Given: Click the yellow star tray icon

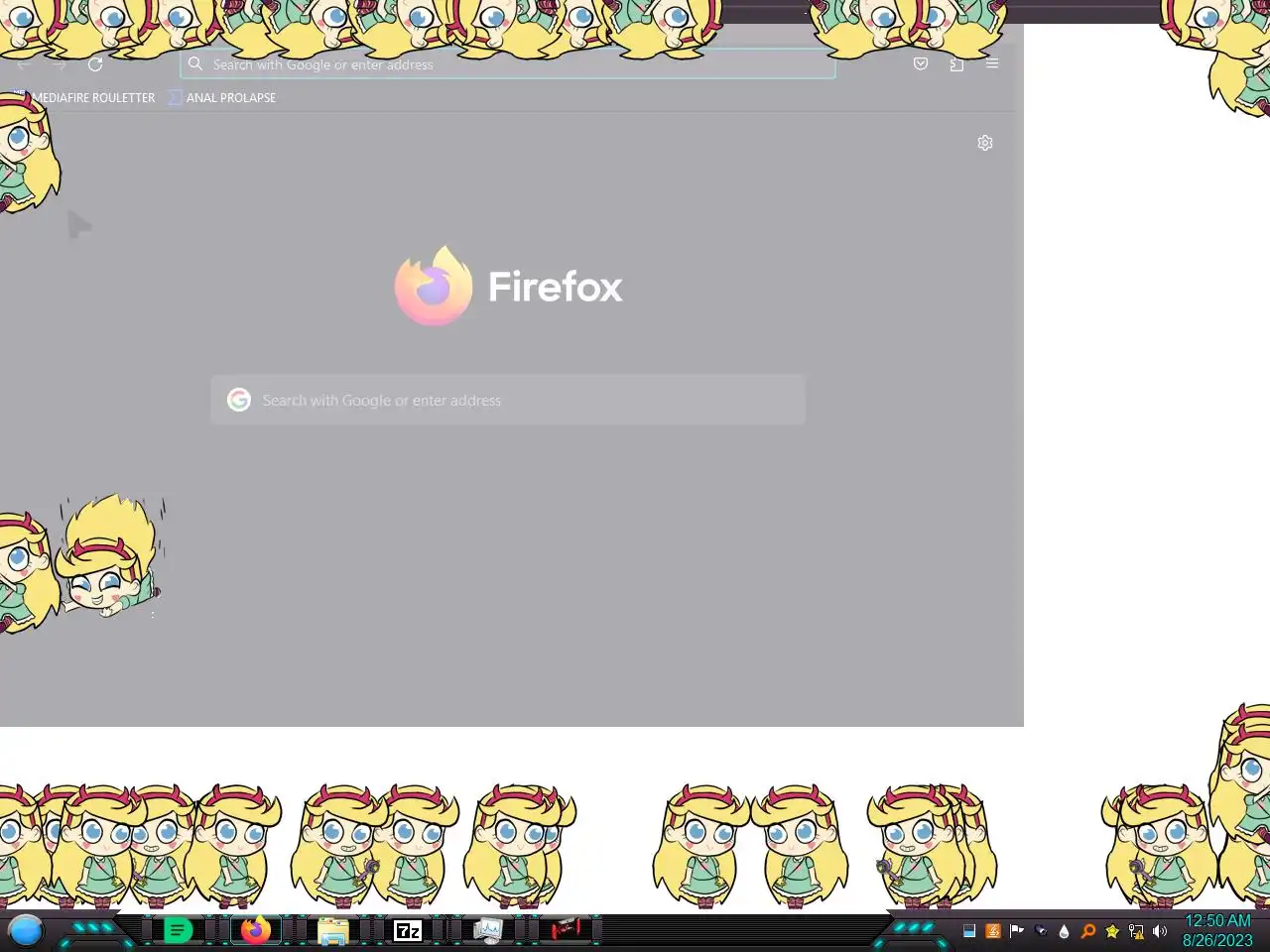Looking at the screenshot, I should tap(1112, 931).
